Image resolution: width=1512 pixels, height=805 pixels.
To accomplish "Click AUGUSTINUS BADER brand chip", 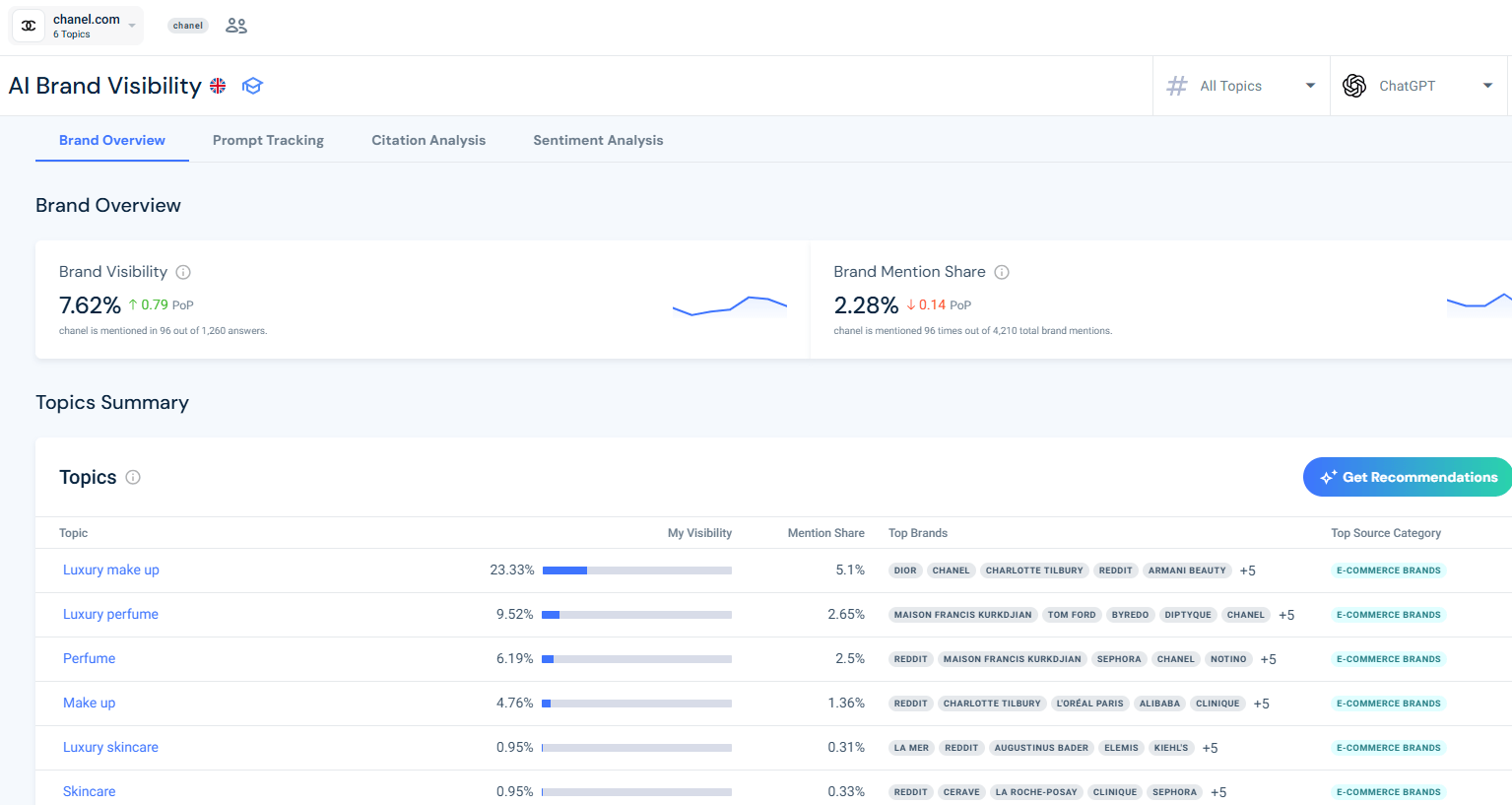I will pos(1041,748).
